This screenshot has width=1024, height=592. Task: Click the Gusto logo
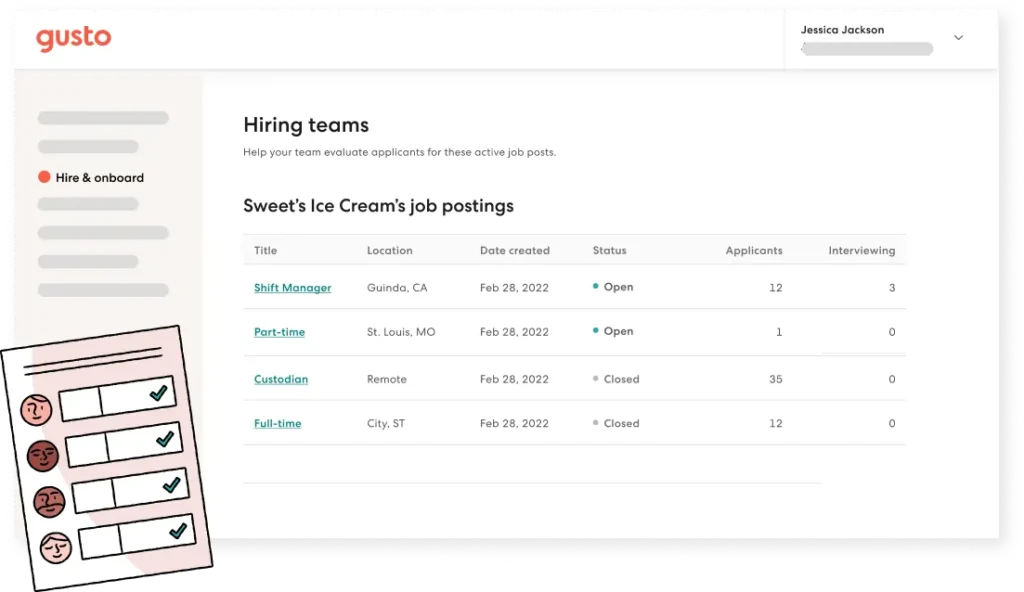coord(73,38)
